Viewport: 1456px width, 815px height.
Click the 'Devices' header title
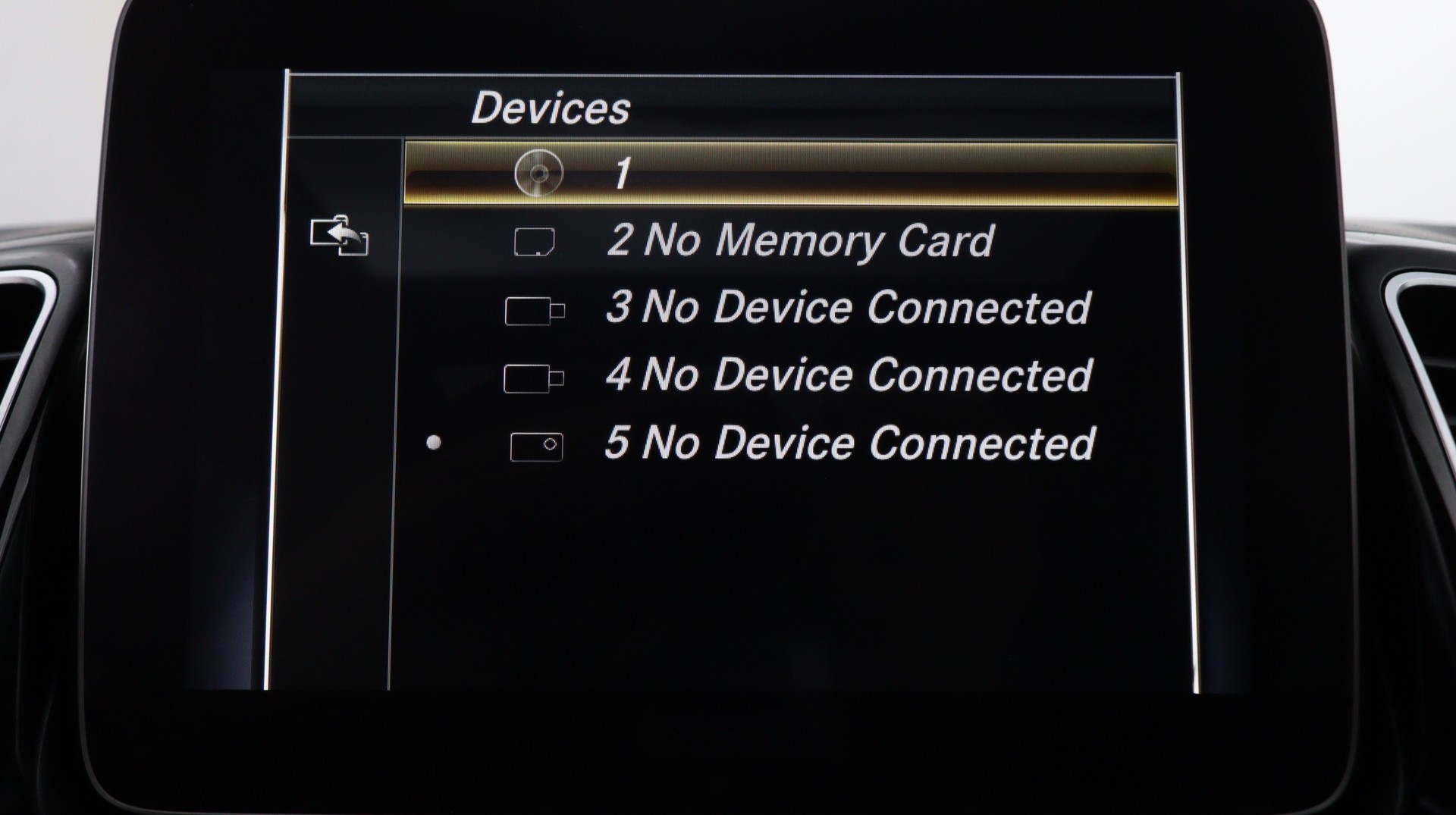point(551,108)
